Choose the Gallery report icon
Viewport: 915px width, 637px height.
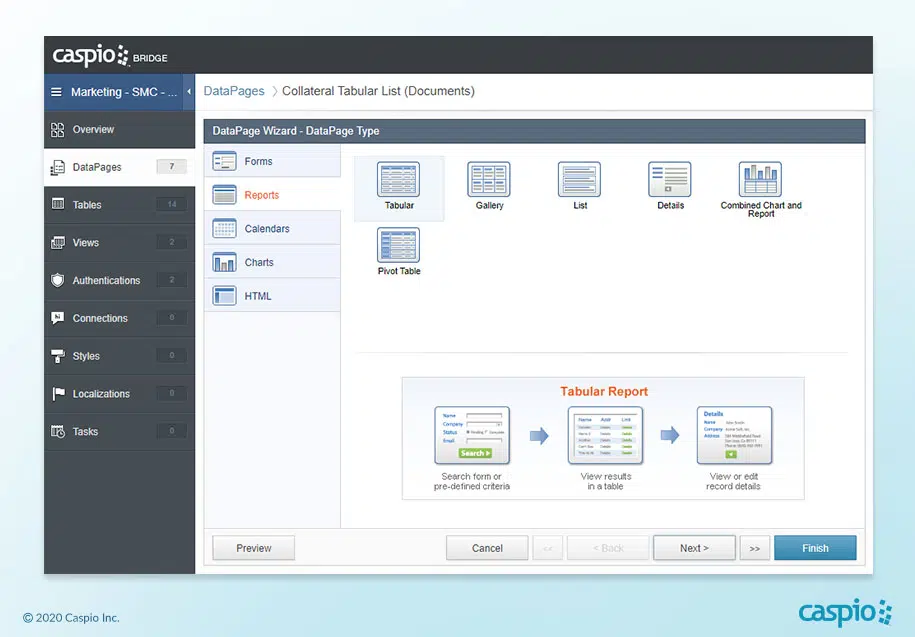coord(489,179)
